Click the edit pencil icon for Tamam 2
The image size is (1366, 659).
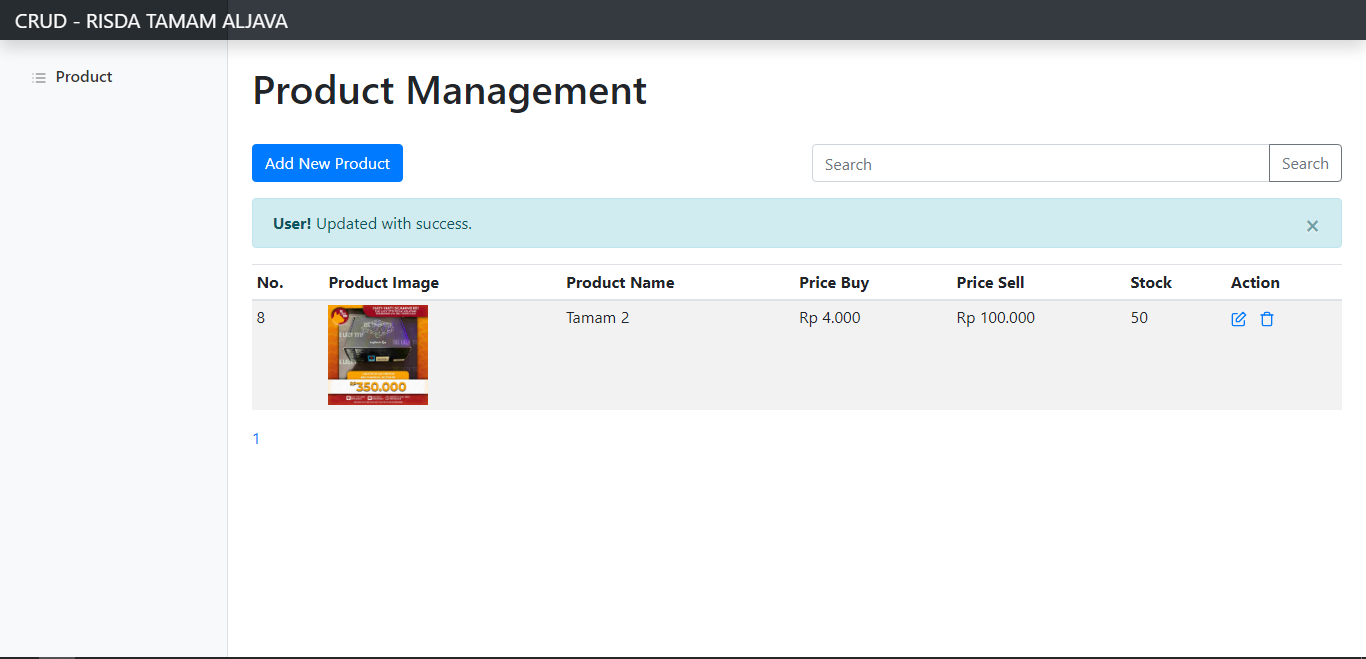(x=1238, y=319)
